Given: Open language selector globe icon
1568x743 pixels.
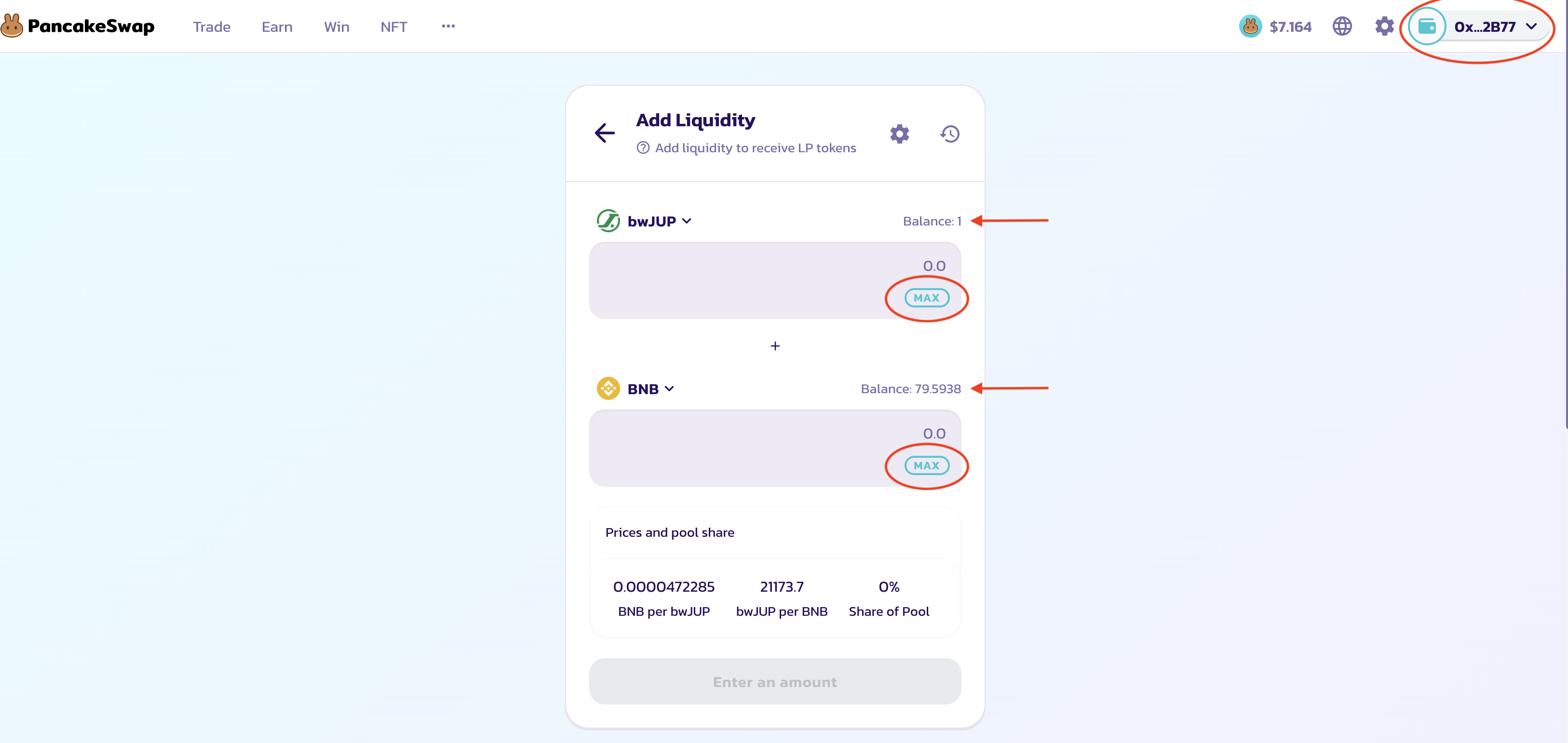Looking at the screenshot, I should pos(1341,26).
